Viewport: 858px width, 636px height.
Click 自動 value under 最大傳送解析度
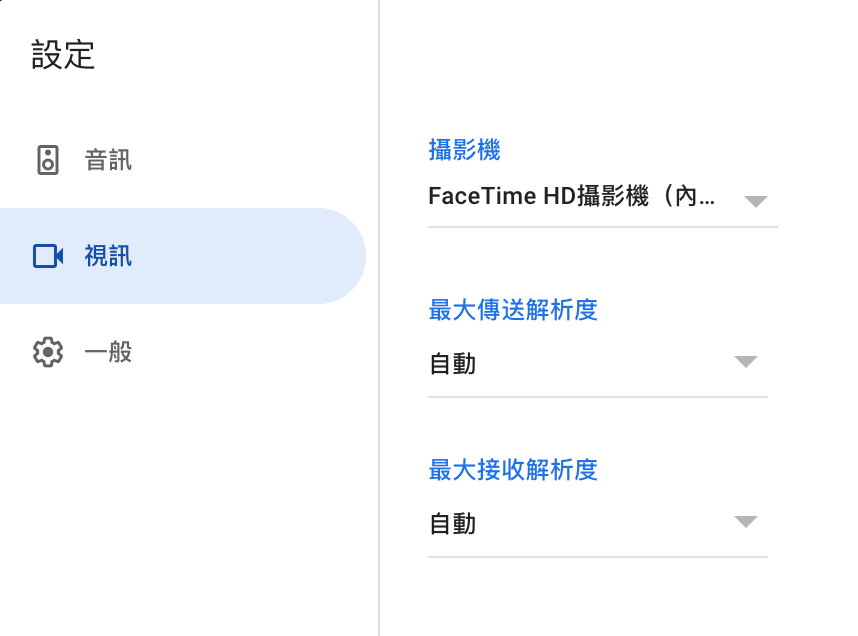click(x=453, y=363)
